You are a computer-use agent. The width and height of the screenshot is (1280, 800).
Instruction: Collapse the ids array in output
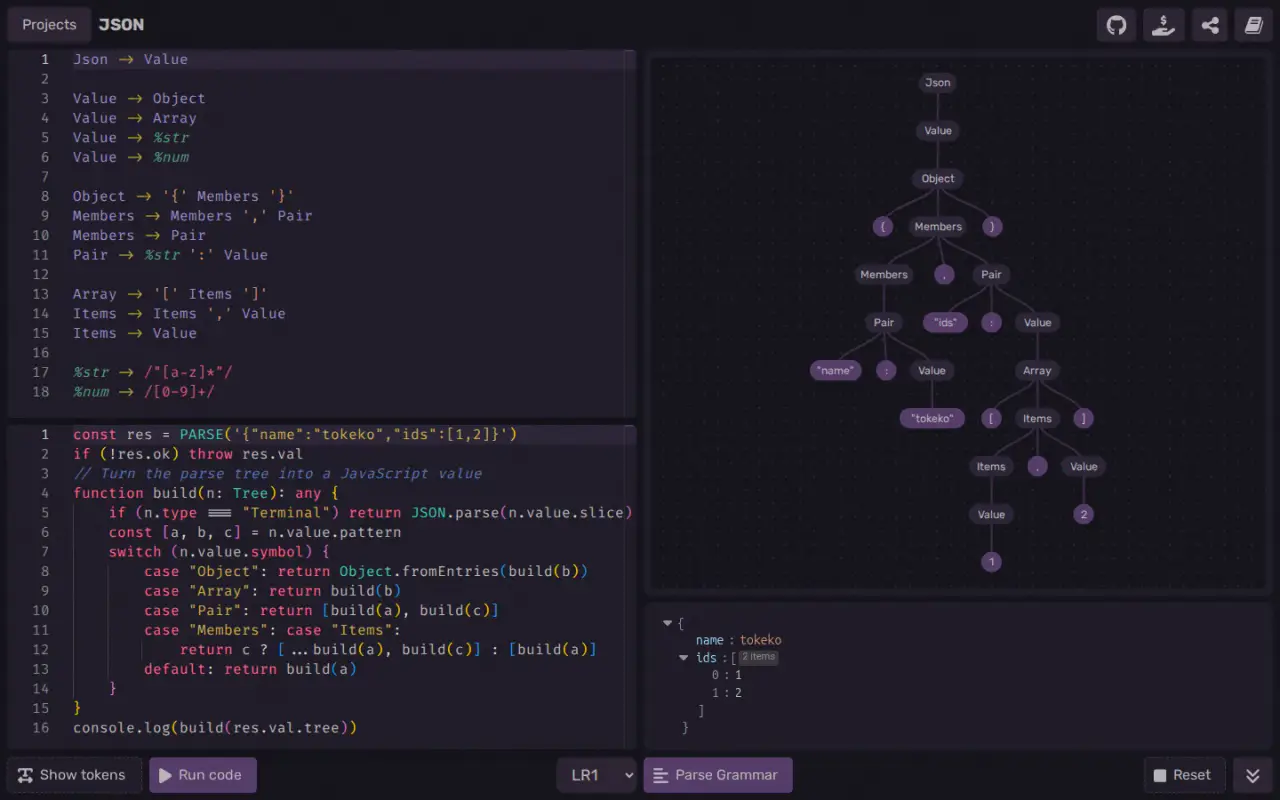tap(684, 658)
